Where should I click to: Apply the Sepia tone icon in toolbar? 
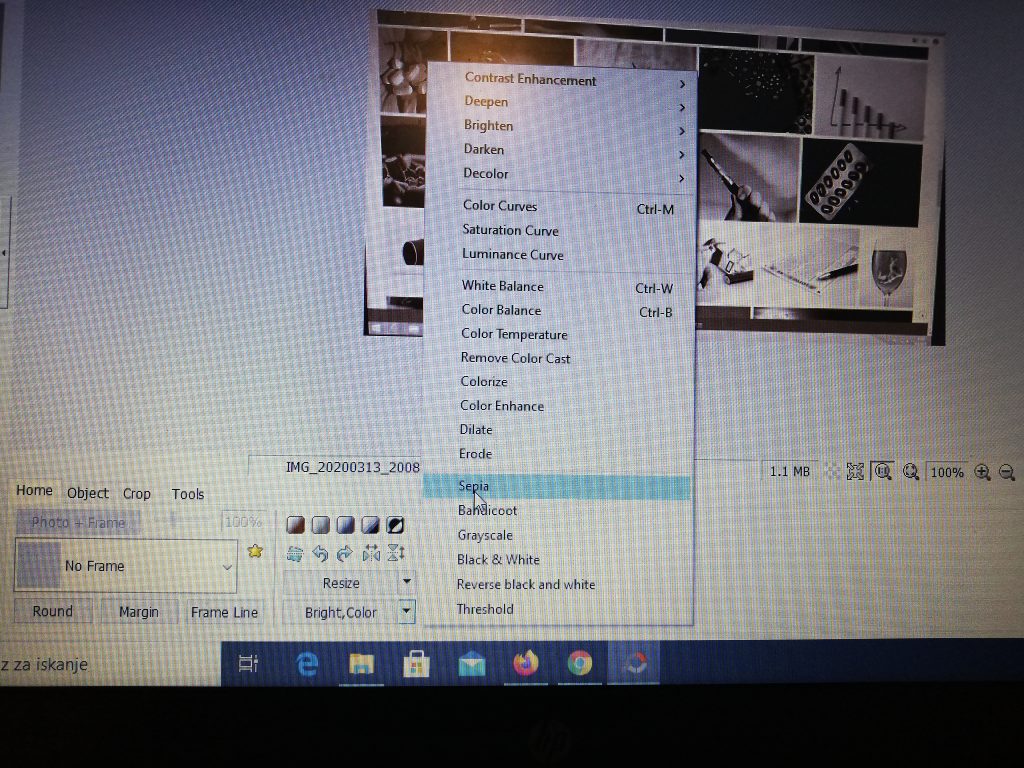[x=295, y=524]
